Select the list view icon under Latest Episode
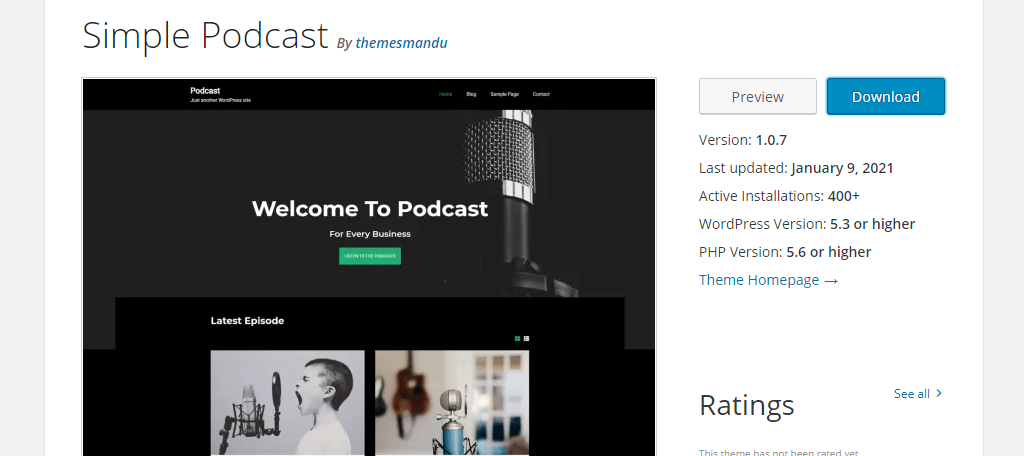This screenshot has height=456, width=1024. tap(526, 338)
